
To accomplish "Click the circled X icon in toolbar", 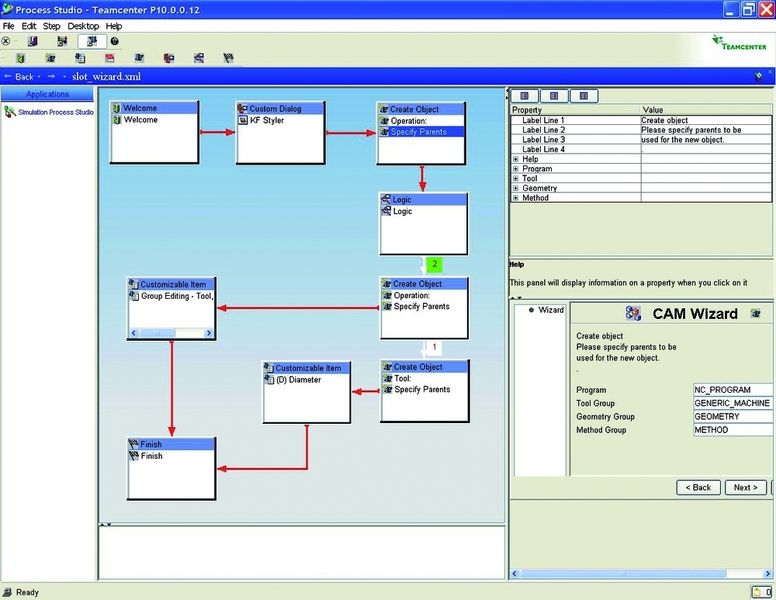I will click(6, 42).
